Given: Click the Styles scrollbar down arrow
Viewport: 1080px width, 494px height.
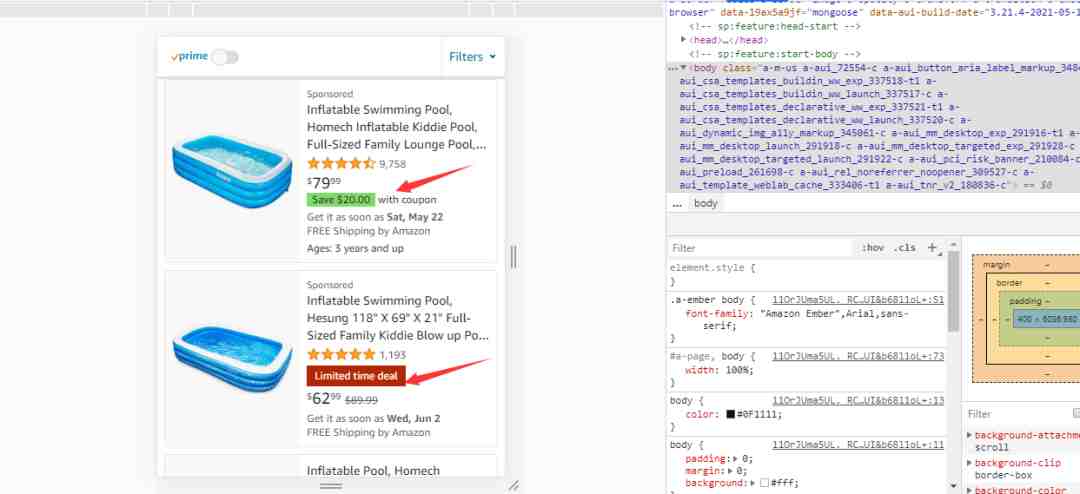Looking at the screenshot, I should tap(953, 487).
